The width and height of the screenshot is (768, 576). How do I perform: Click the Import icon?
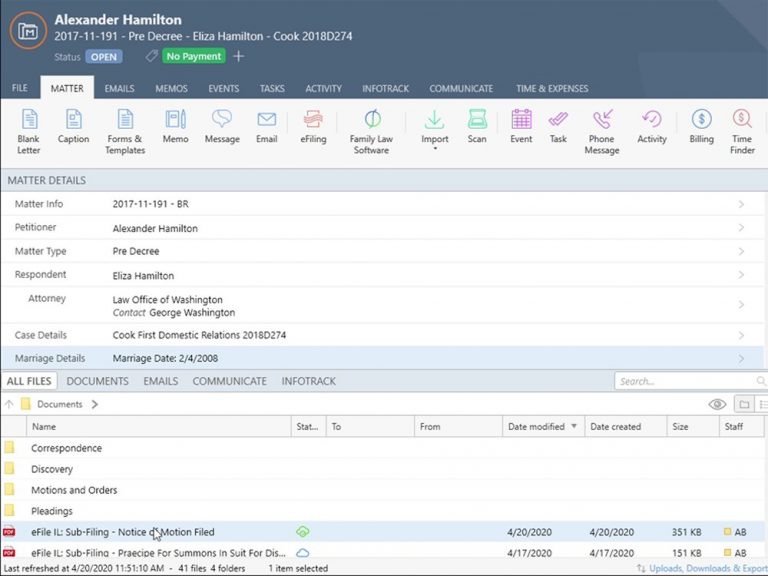(x=434, y=120)
